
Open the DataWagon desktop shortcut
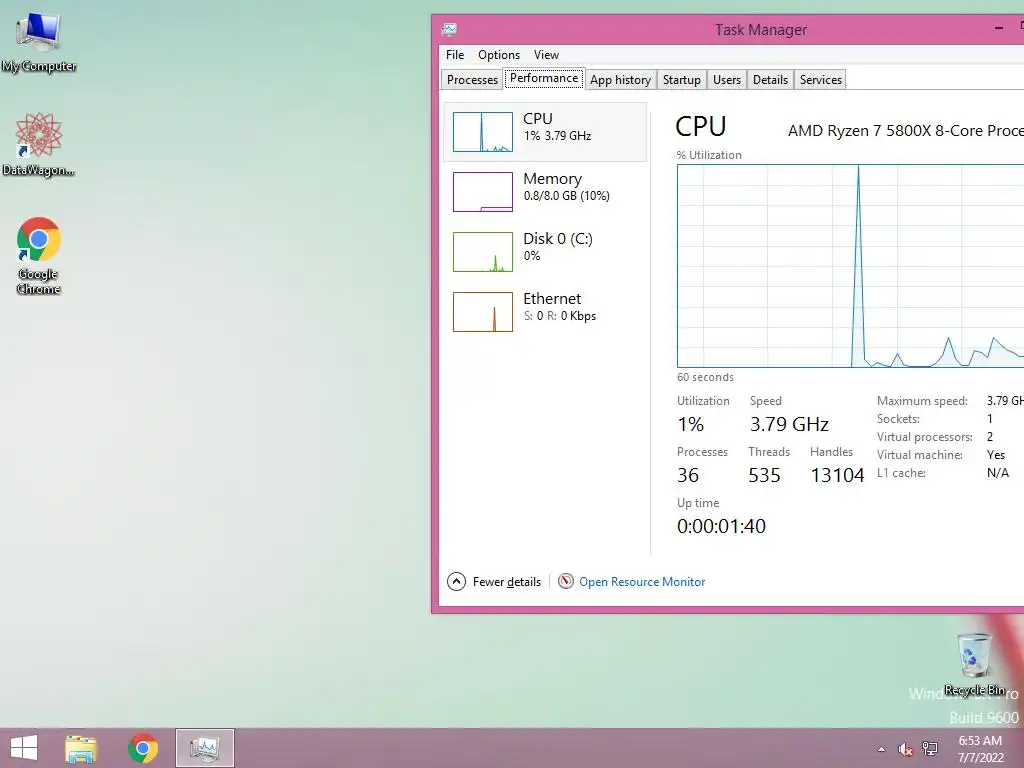(x=39, y=144)
